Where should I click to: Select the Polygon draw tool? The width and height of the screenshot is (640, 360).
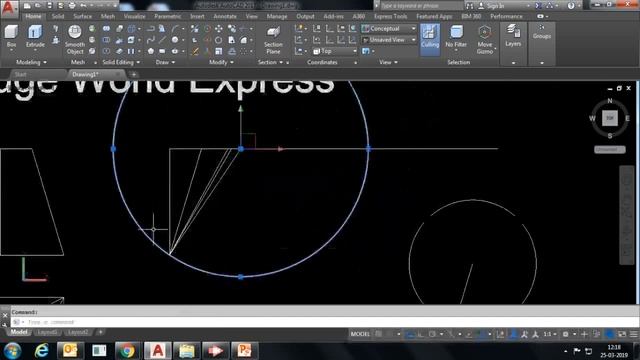click(x=151, y=51)
